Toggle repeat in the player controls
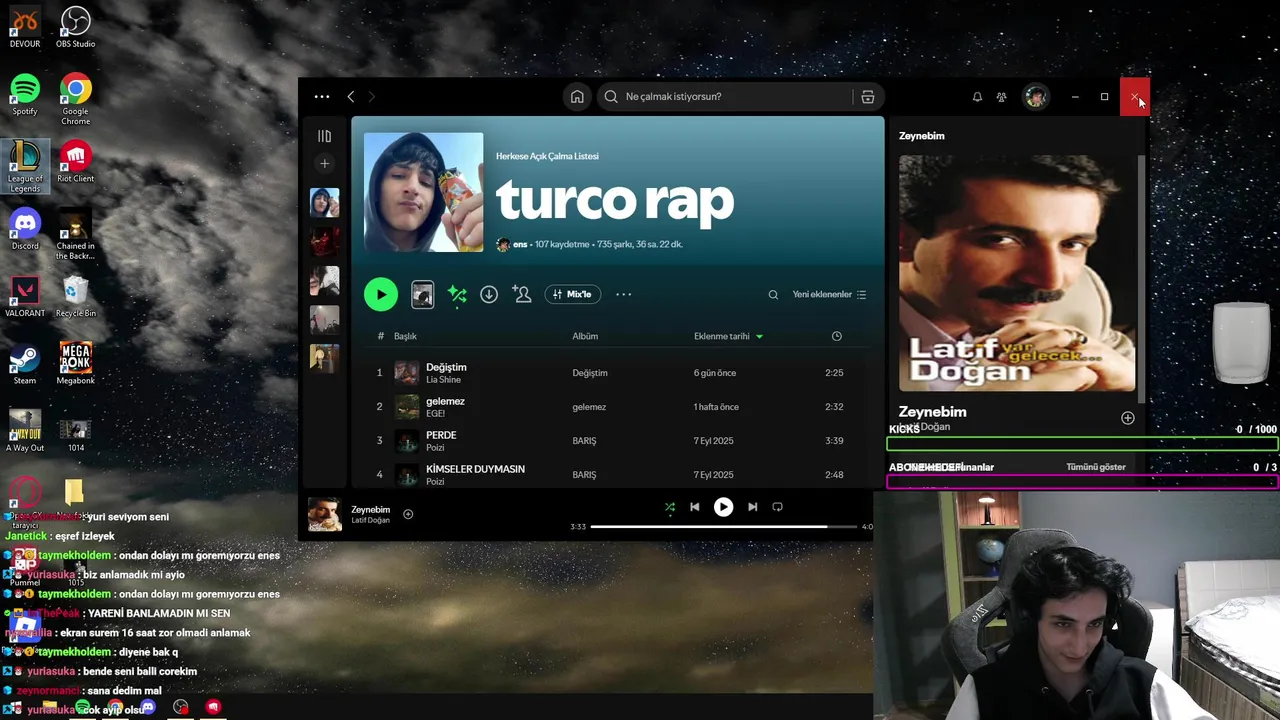This screenshot has width=1280, height=720. point(777,507)
